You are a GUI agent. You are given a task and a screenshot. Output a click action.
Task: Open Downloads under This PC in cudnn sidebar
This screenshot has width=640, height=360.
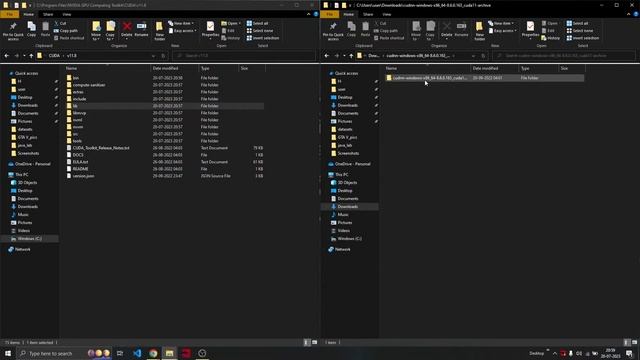point(348,207)
